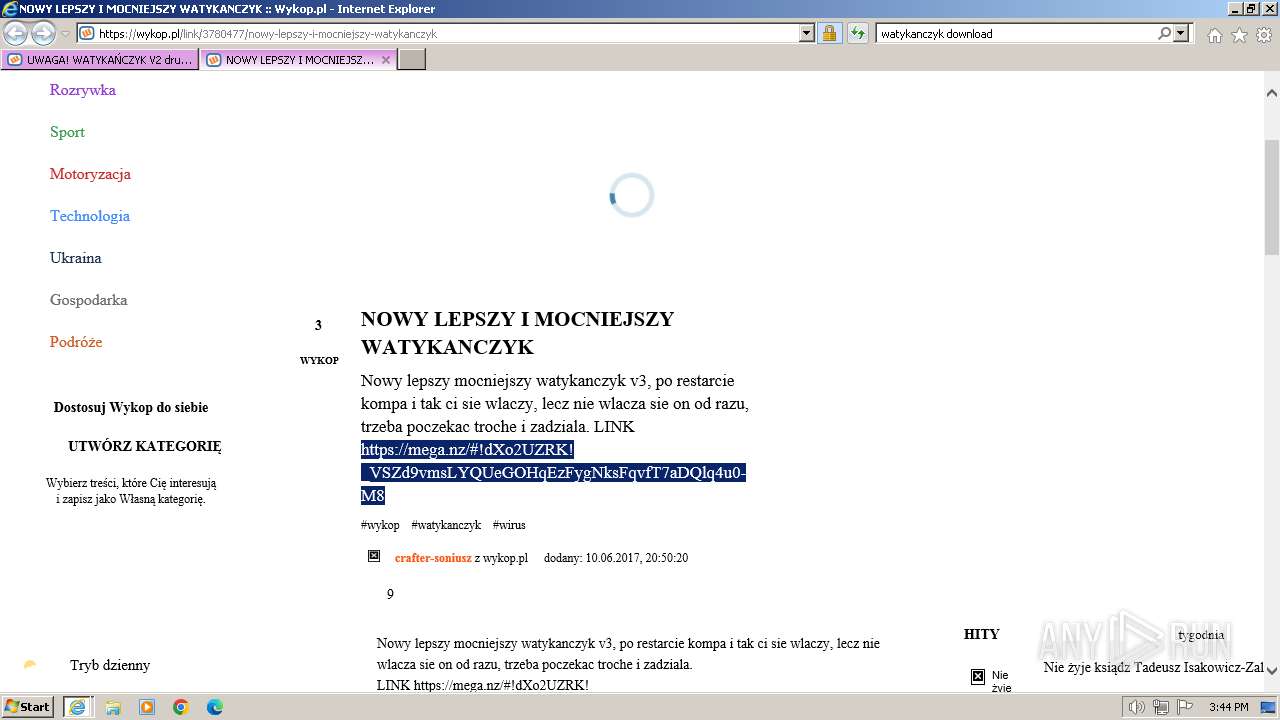Expand the address bar autocomplete dropdown
The height and width of the screenshot is (720, 1280).
tap(807, 33)
